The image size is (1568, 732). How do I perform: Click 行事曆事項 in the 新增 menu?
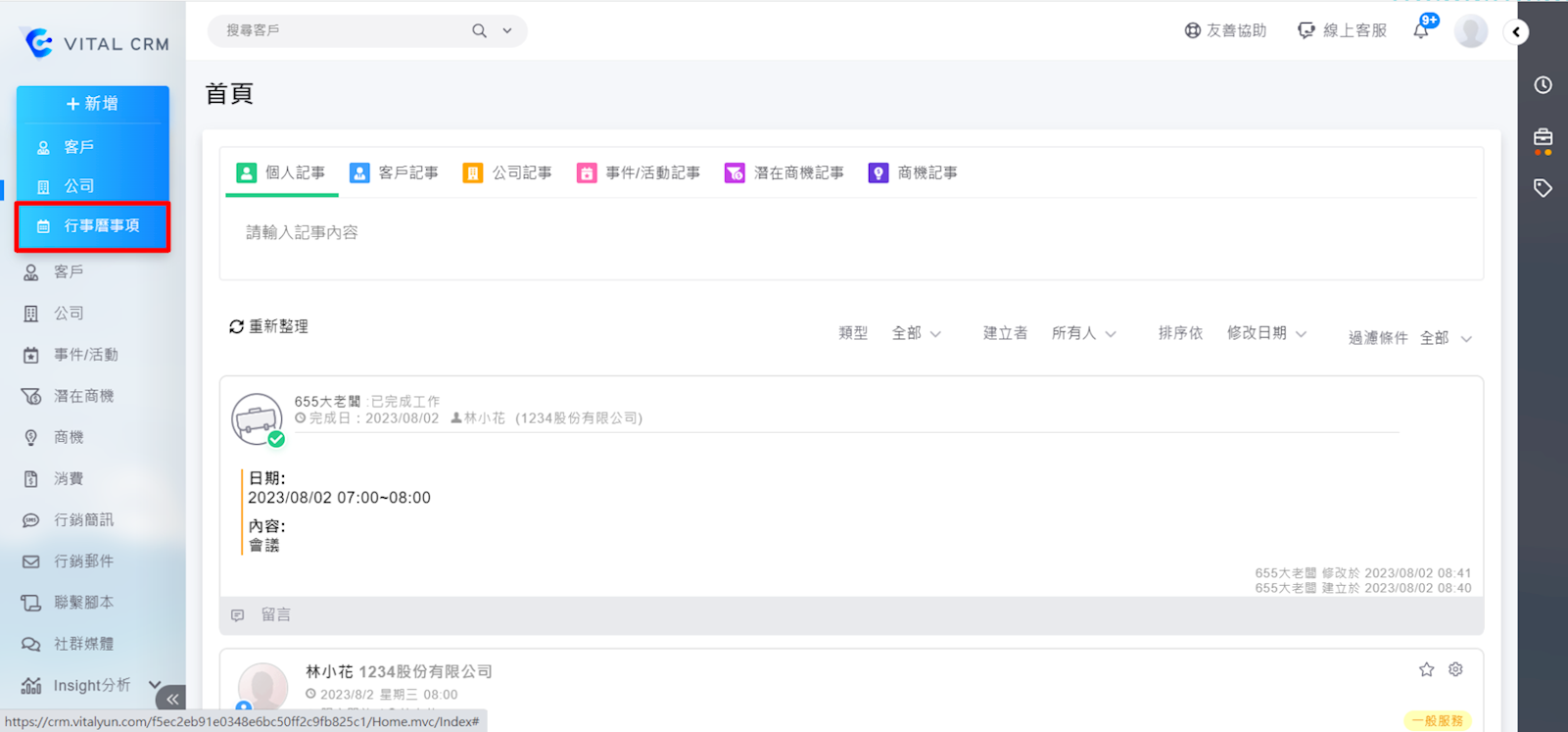[93, 226]
